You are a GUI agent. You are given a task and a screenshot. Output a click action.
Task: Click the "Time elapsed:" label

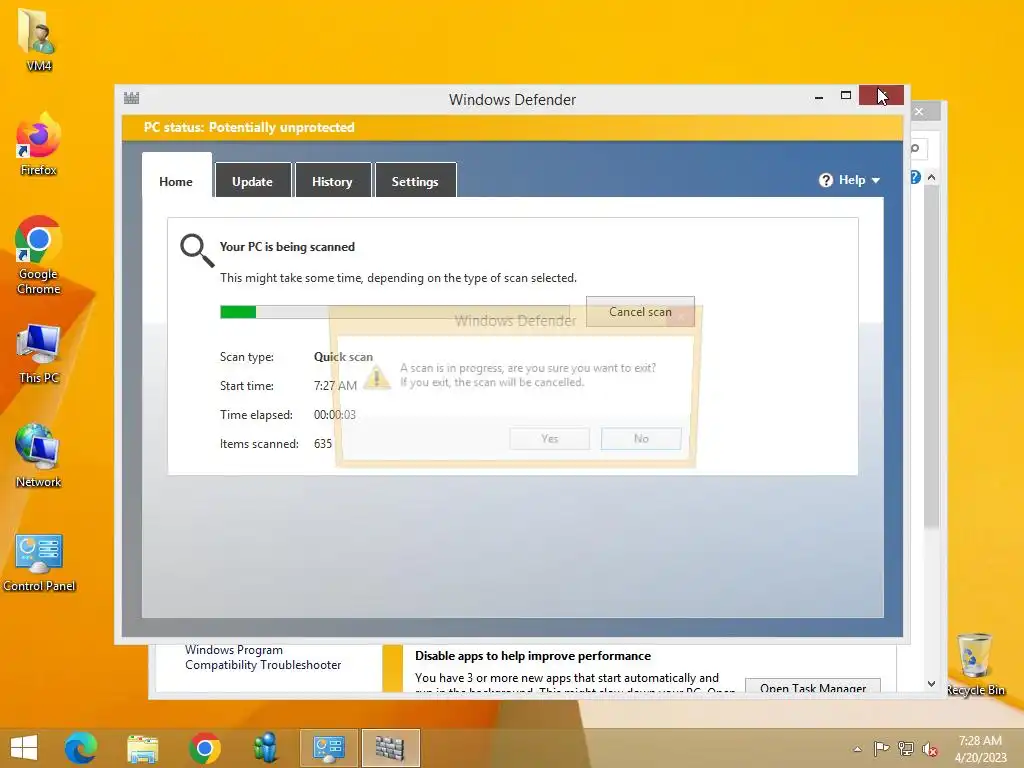pyautogui.click(x=256, y=415)
